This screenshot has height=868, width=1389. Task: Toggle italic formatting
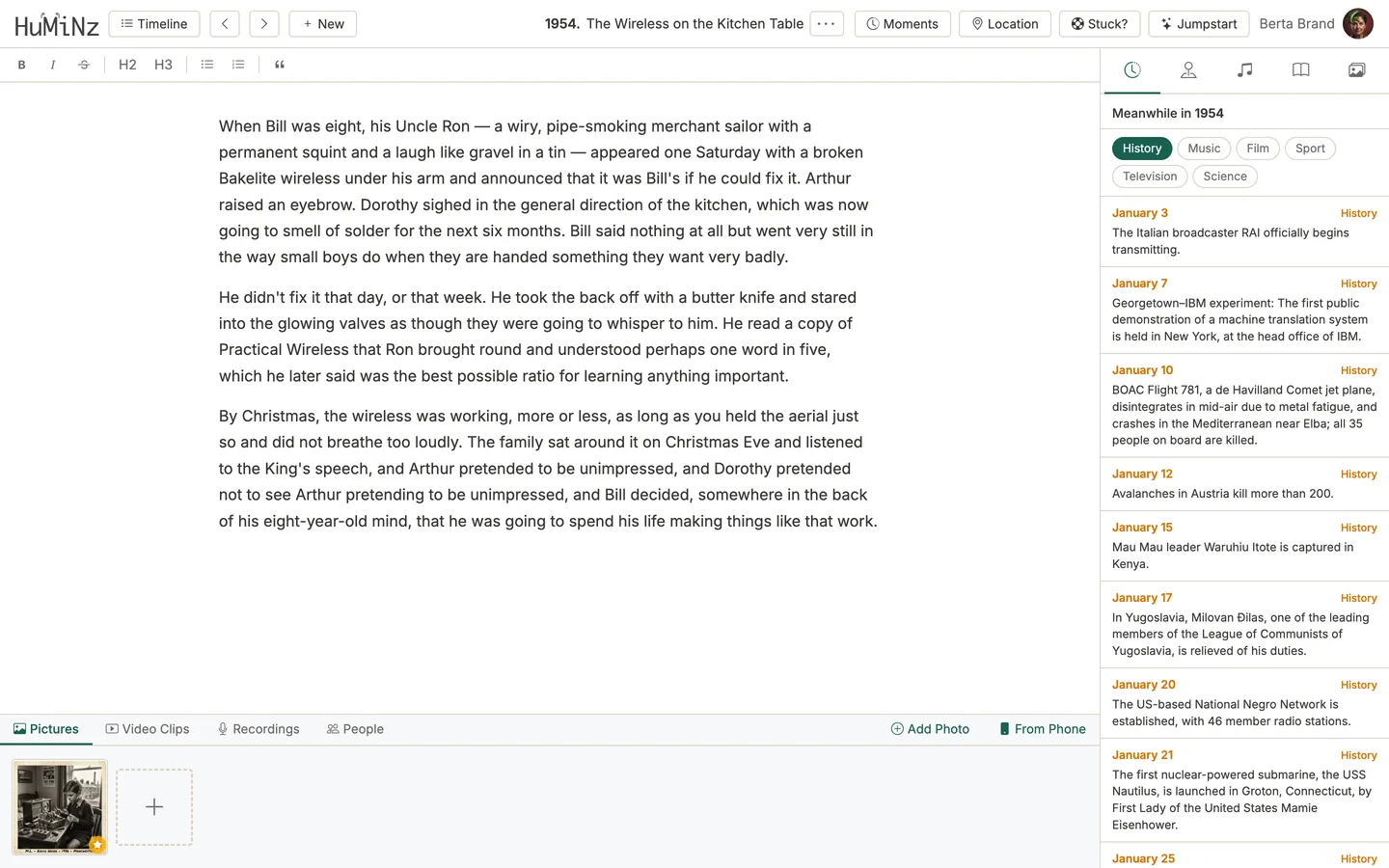pyautogui.click(x=53, y=65)
